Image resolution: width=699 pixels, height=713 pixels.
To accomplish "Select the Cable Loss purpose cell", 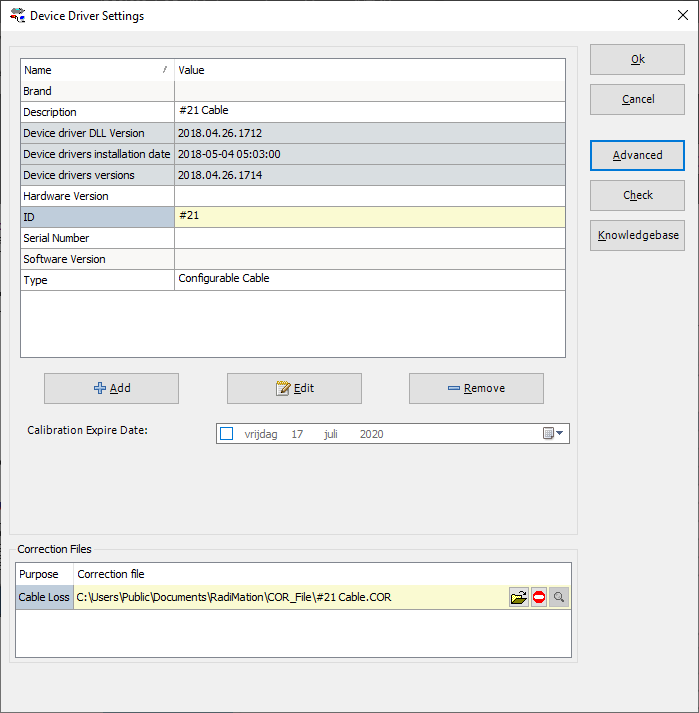I will tap(45, 597).
